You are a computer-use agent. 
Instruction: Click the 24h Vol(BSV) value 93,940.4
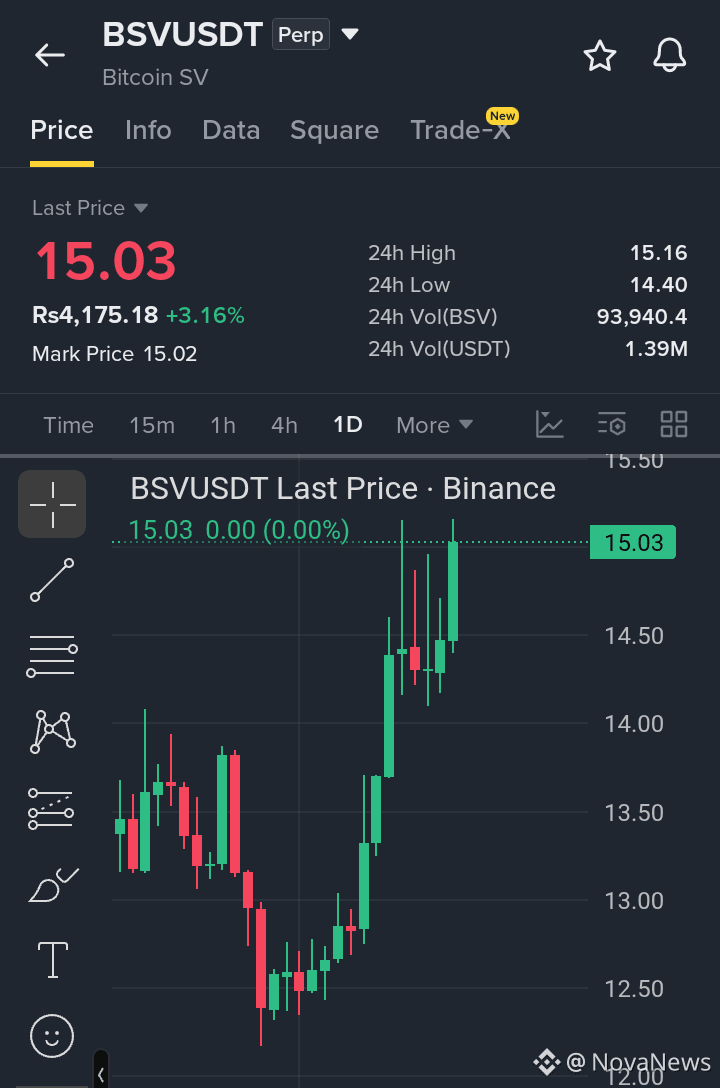pyautogui.click(x=642, y=317)
